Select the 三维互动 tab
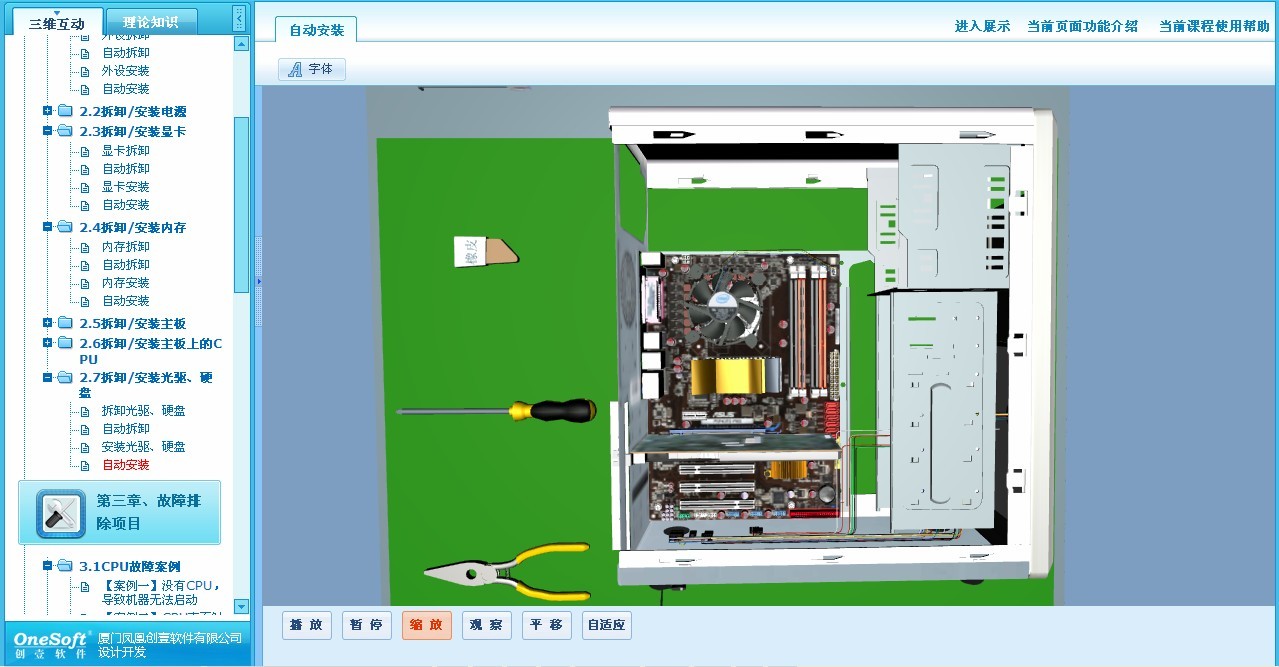Screen dimensions: 1279x667 click(x=57, y=23)
